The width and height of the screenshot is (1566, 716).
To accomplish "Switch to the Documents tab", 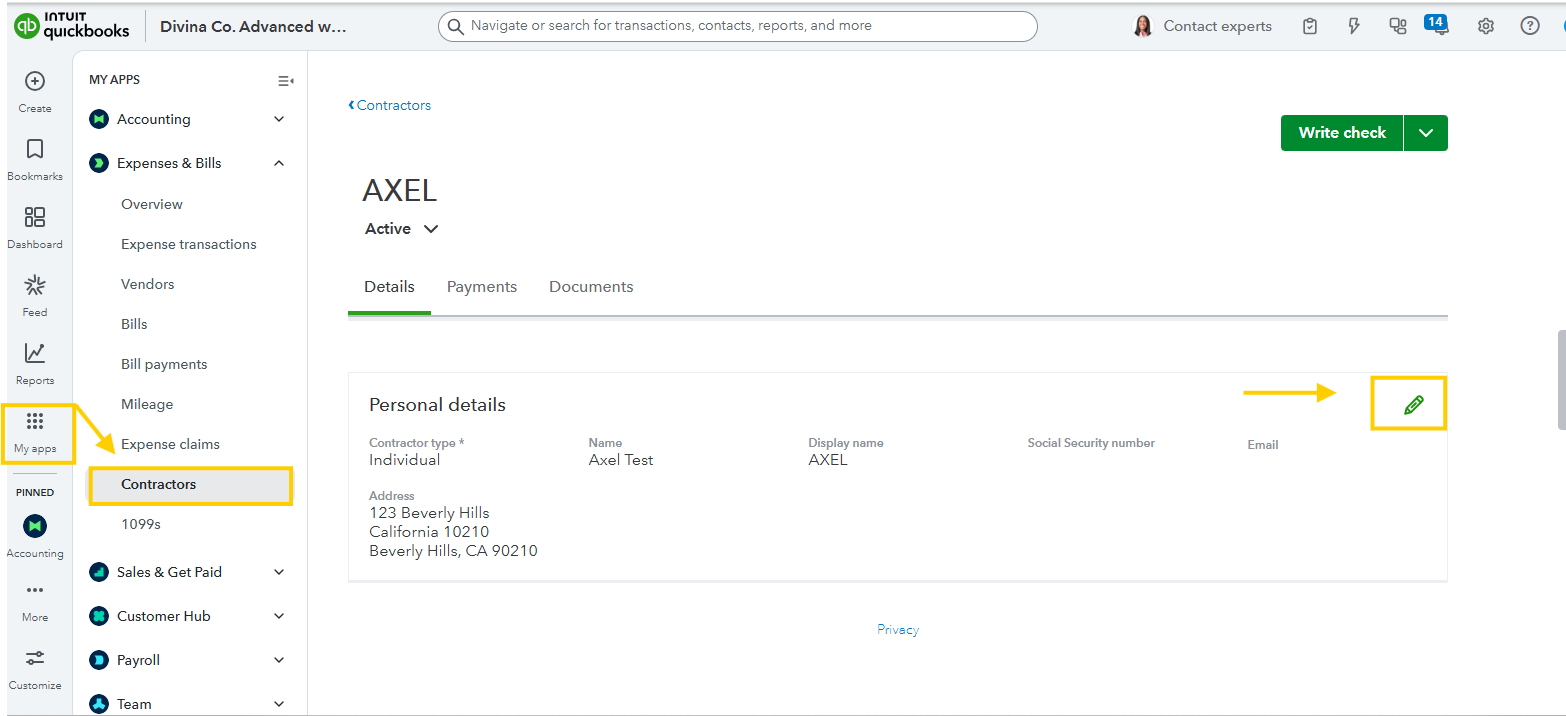I will (x=591, y=287).
